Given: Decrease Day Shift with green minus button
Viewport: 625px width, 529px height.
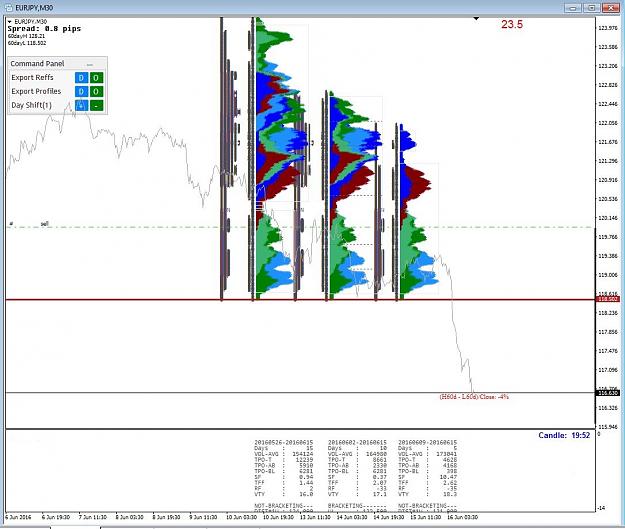Looking at the screenshot, I should click(x=96, y=106).
